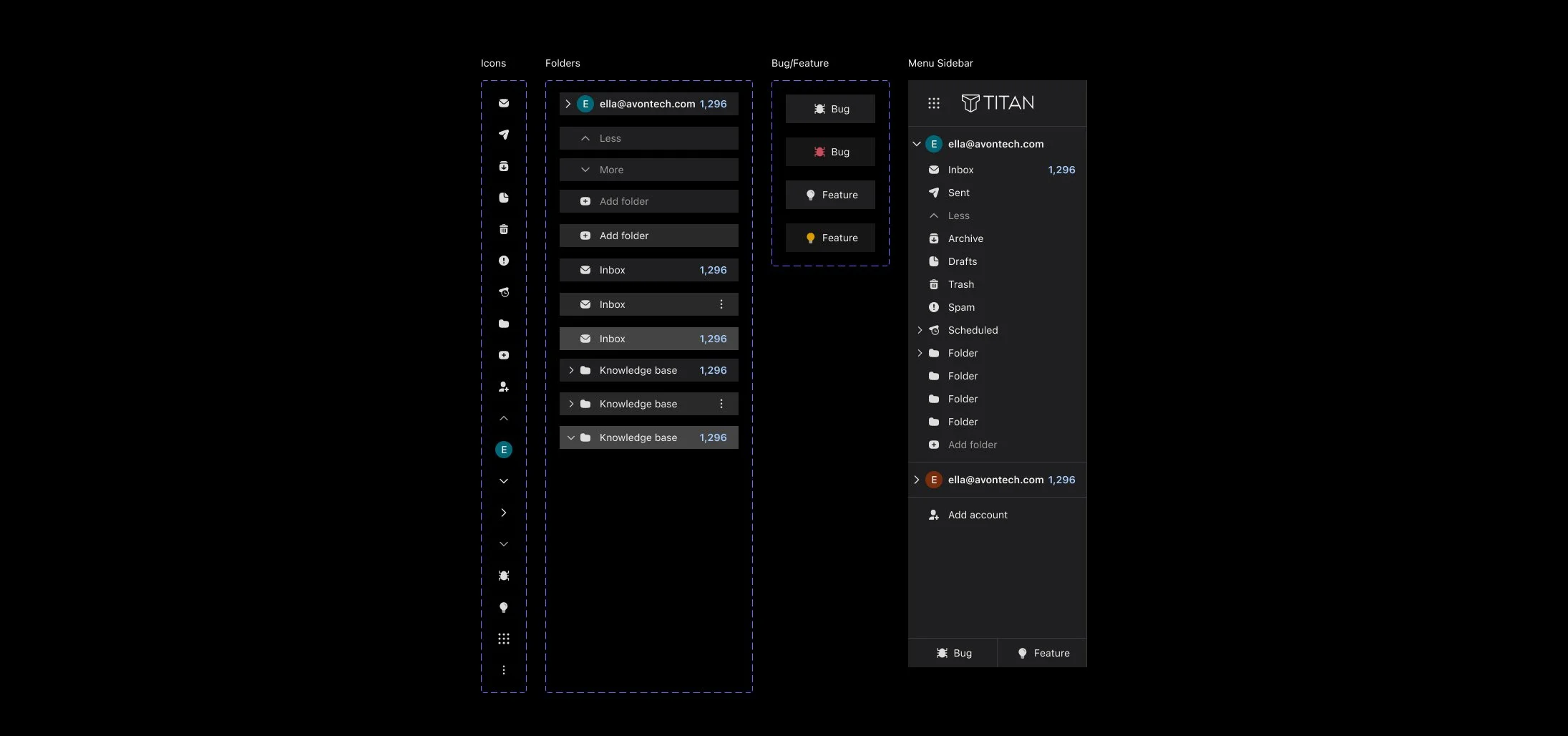The height and width of the screenshot is (736, 1568).
Task: Click the teal E avatar in the Icons column
Action: [504, 449]
